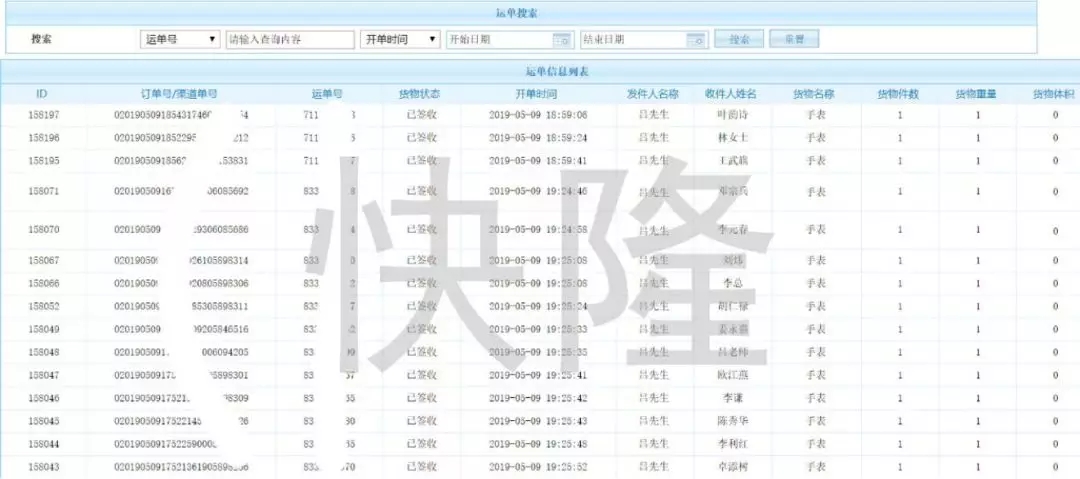Click the 请输入查询内容 search input field
Viewport: 1080px width, 479px height.
pyautogui.click(x=290, y=39)
